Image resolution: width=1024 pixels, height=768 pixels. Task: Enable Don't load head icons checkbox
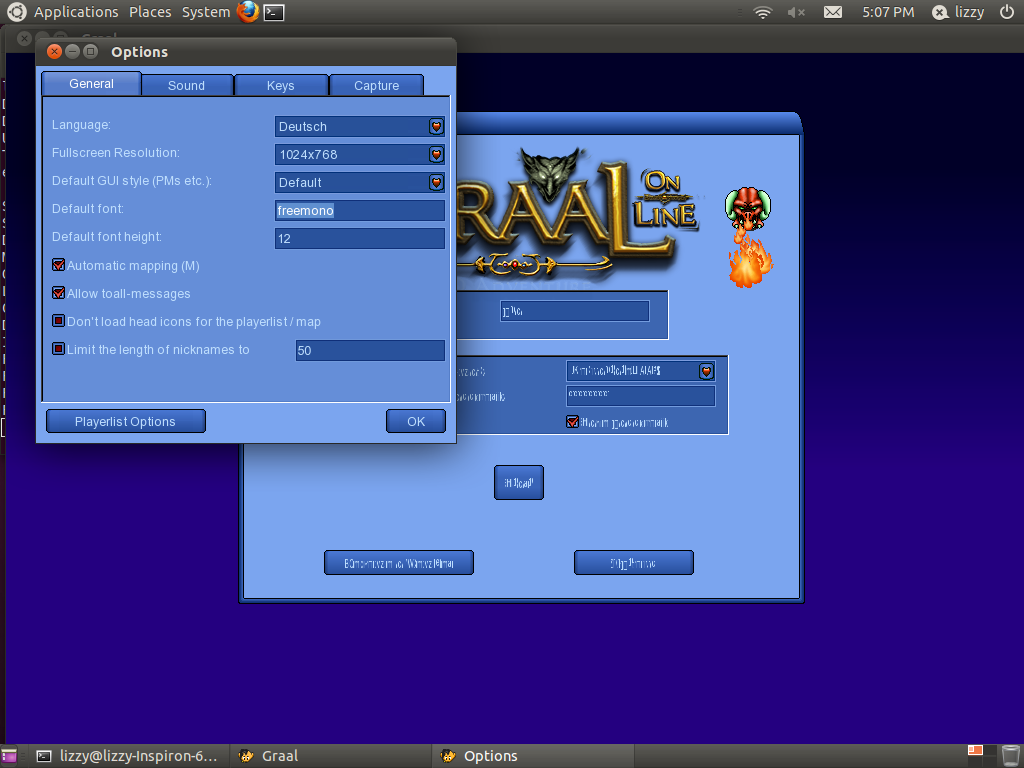[x=59, y=322]
